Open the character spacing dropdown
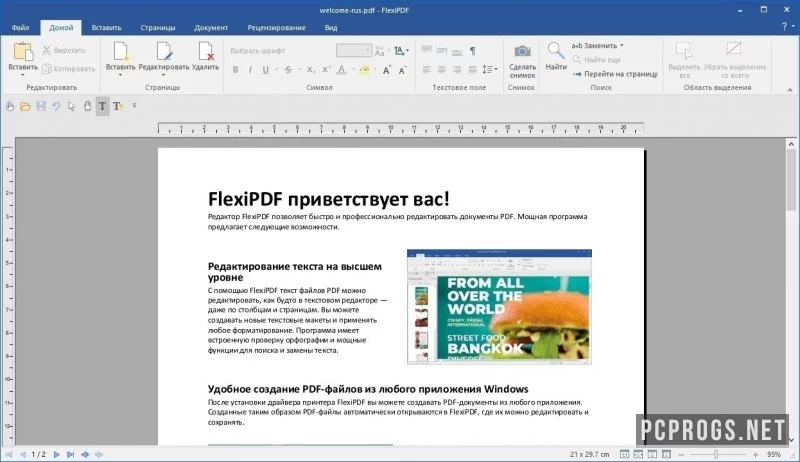This screenshot has height=462, width=800. click(402, 50)
